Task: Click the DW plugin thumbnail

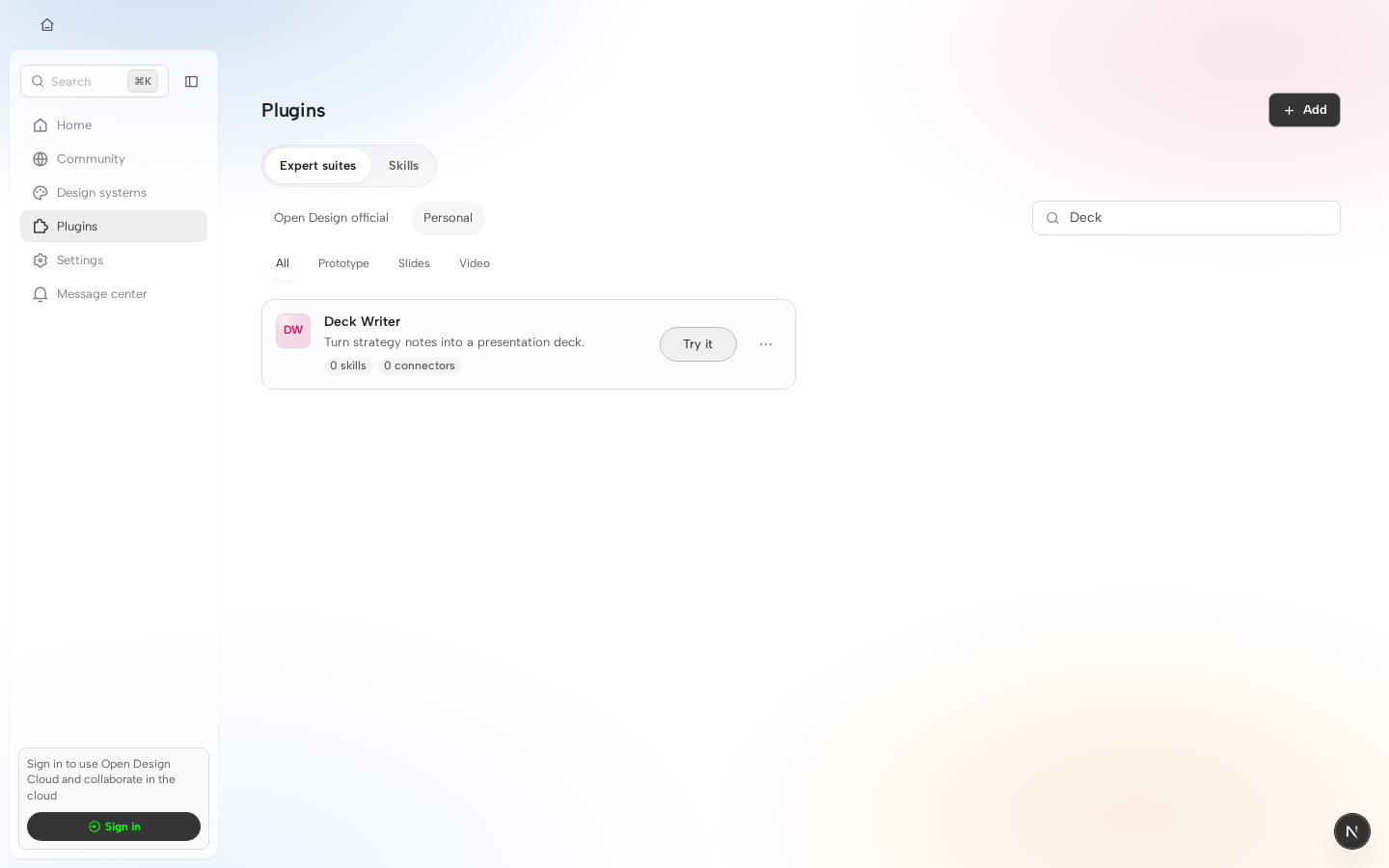Action: 293,331
